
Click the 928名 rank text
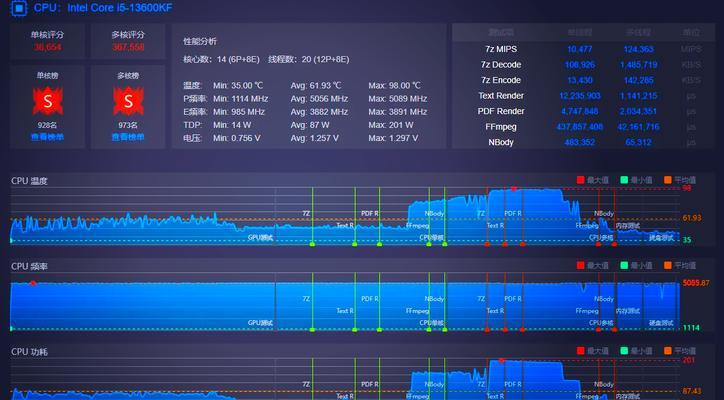[x=48, y=125]
